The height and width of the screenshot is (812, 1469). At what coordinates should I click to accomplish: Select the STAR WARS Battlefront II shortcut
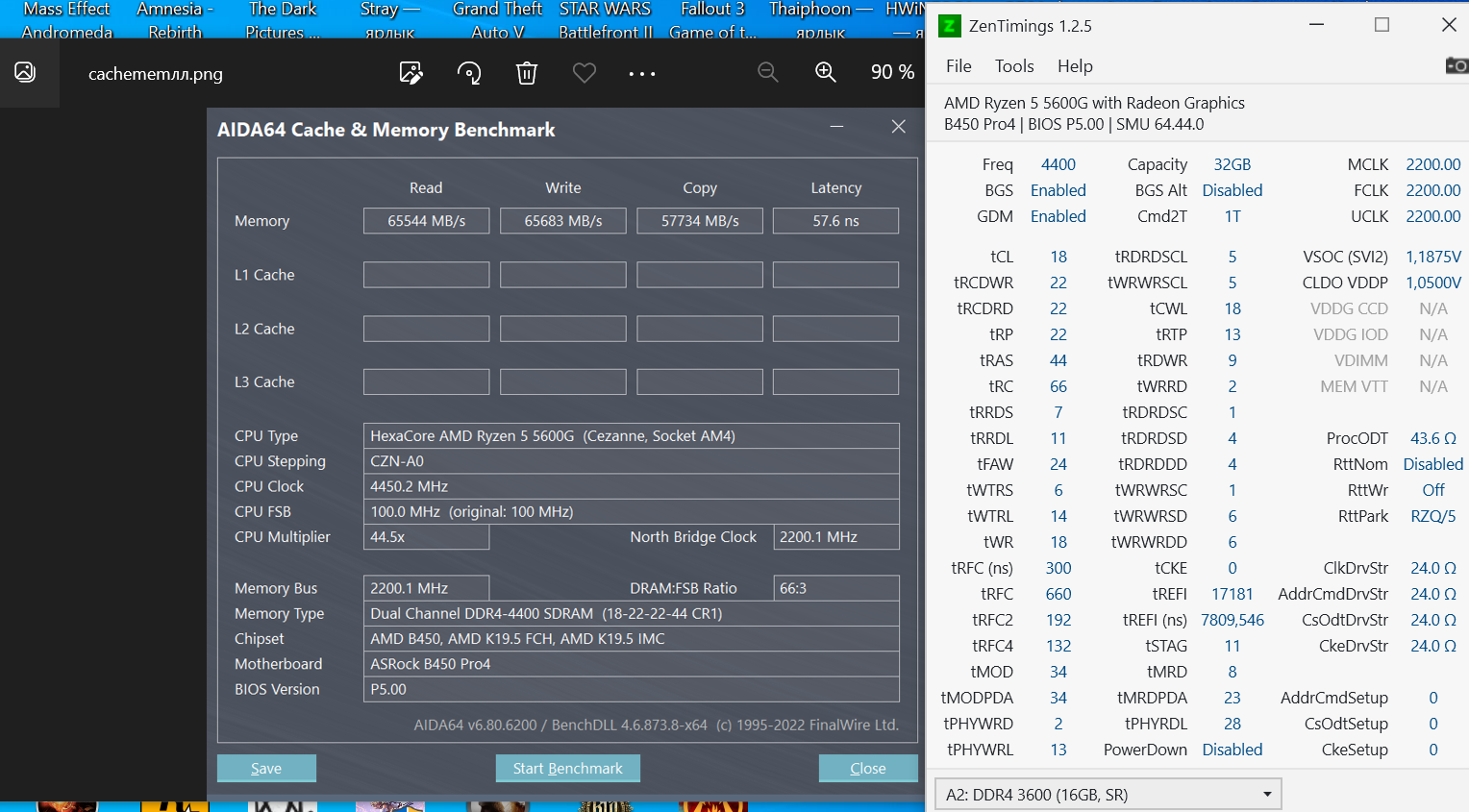point(606,20)
